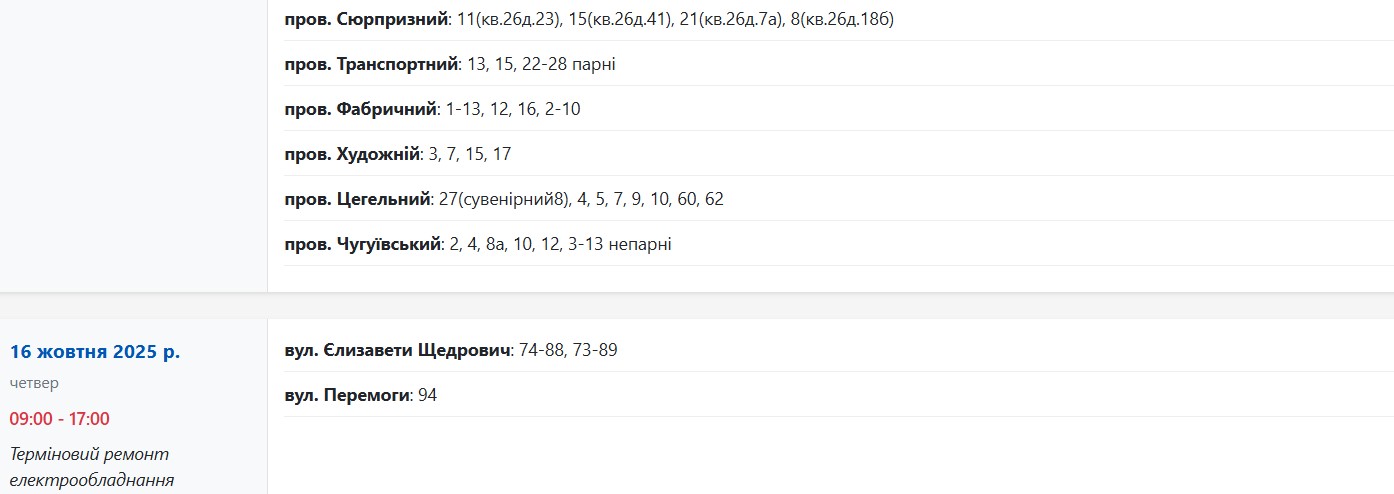
Task: Click the outage time '09:00 - 17:00'
Action: [x=60, y=419]
